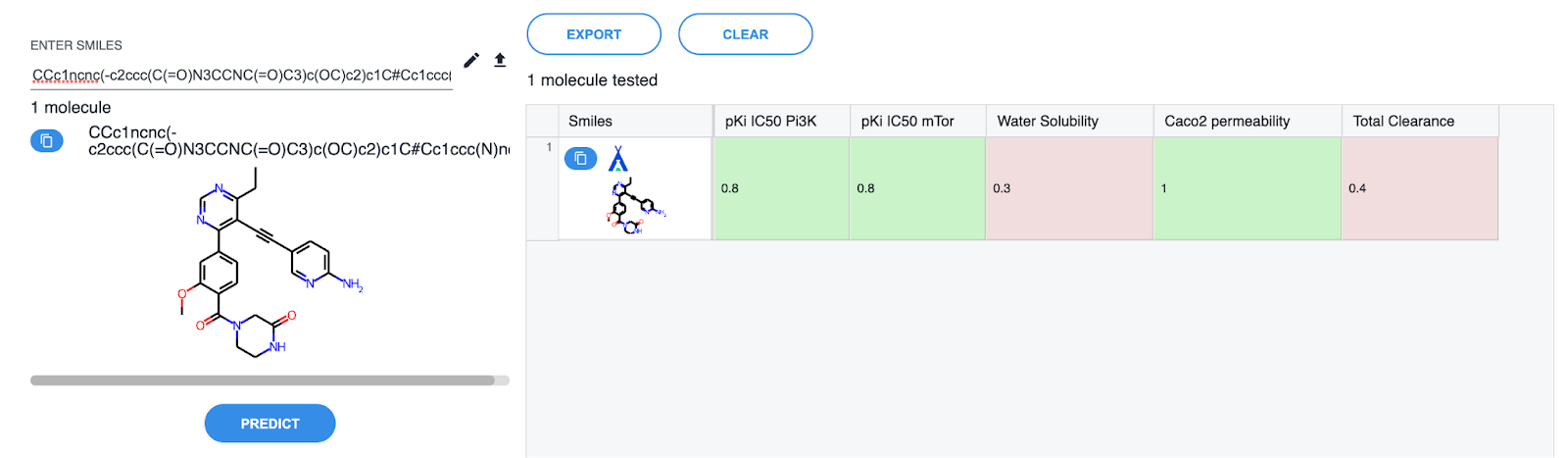Viewport: 1568px width, 458px height.
Task: Select the Caco2 permeability column header
Action: [1227, 122]
